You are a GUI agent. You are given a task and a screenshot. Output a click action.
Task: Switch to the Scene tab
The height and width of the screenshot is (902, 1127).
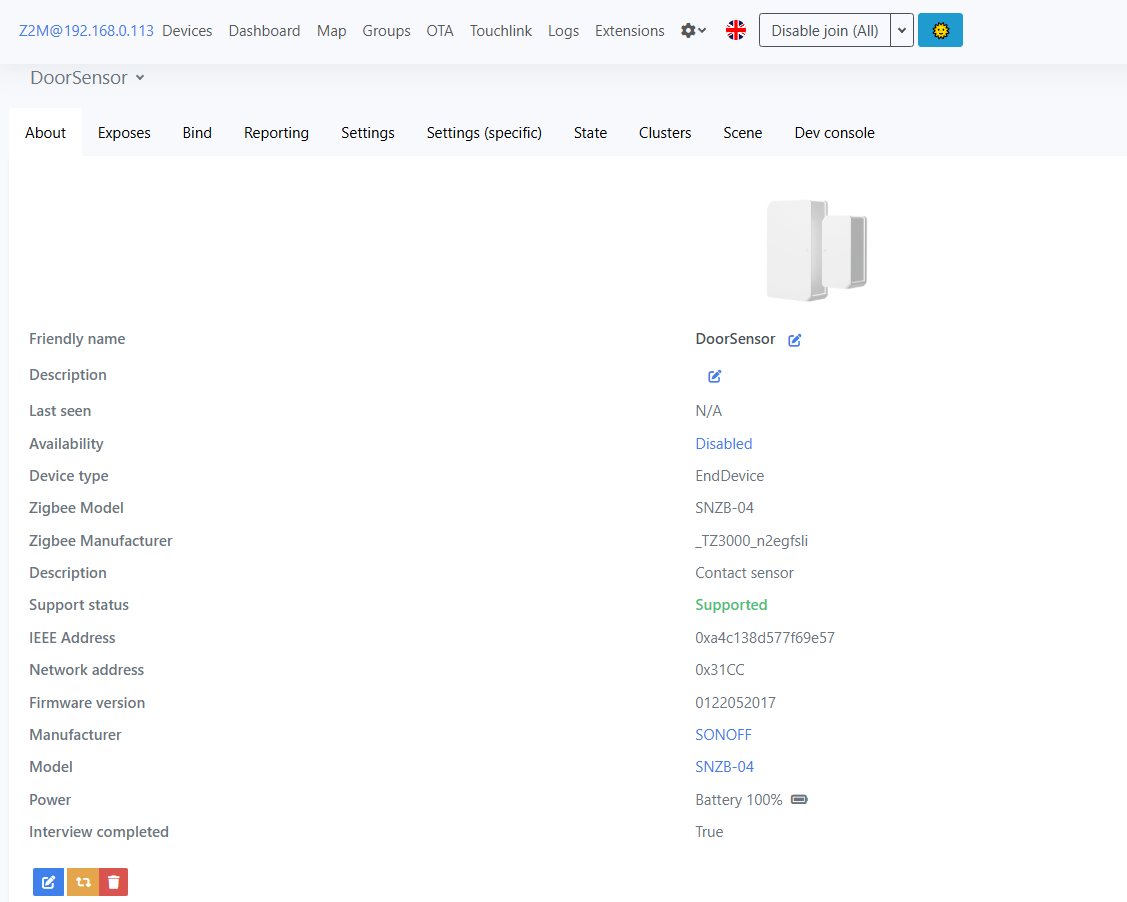tap(742, 133)
